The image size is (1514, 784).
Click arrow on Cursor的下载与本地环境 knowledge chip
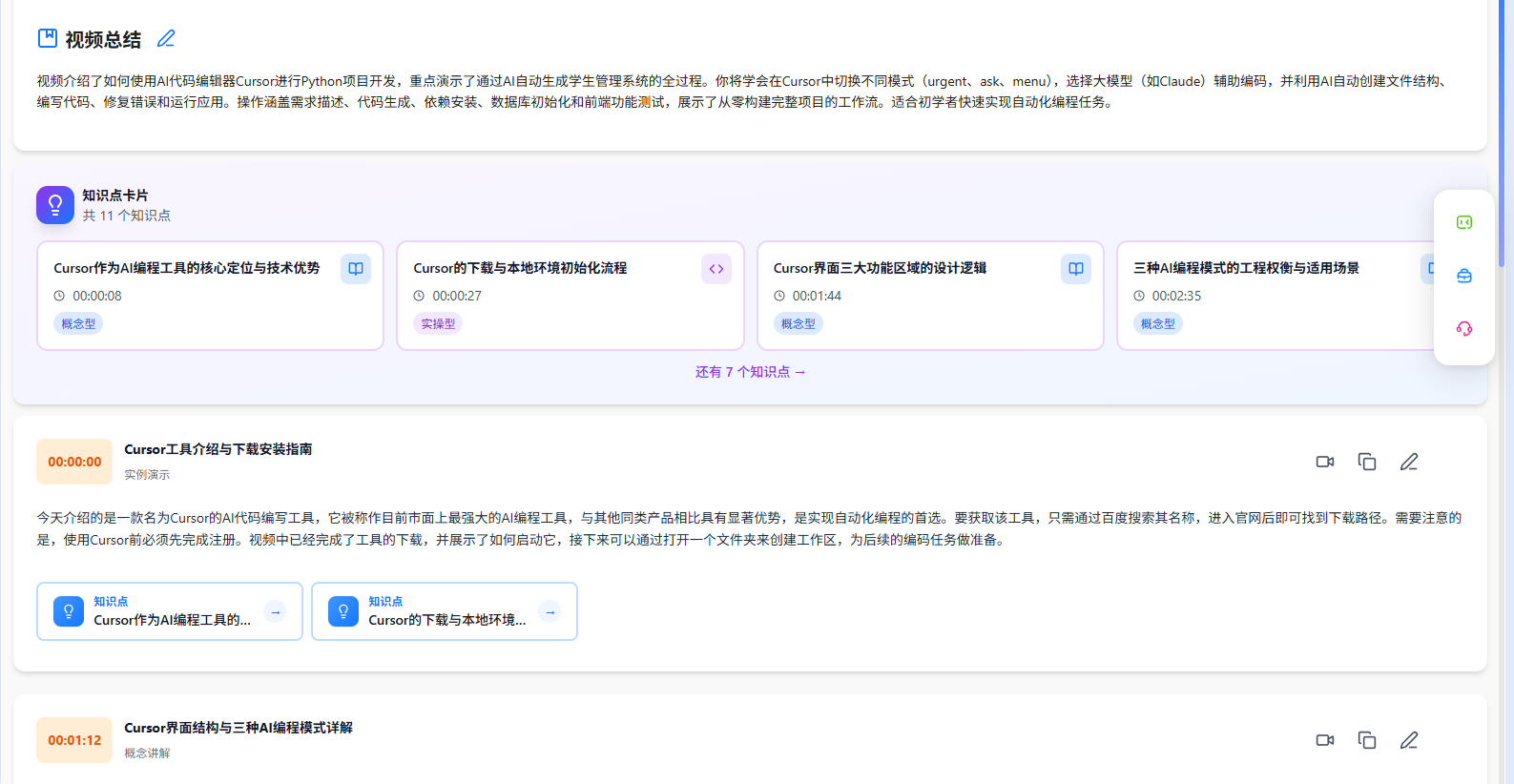550,611
